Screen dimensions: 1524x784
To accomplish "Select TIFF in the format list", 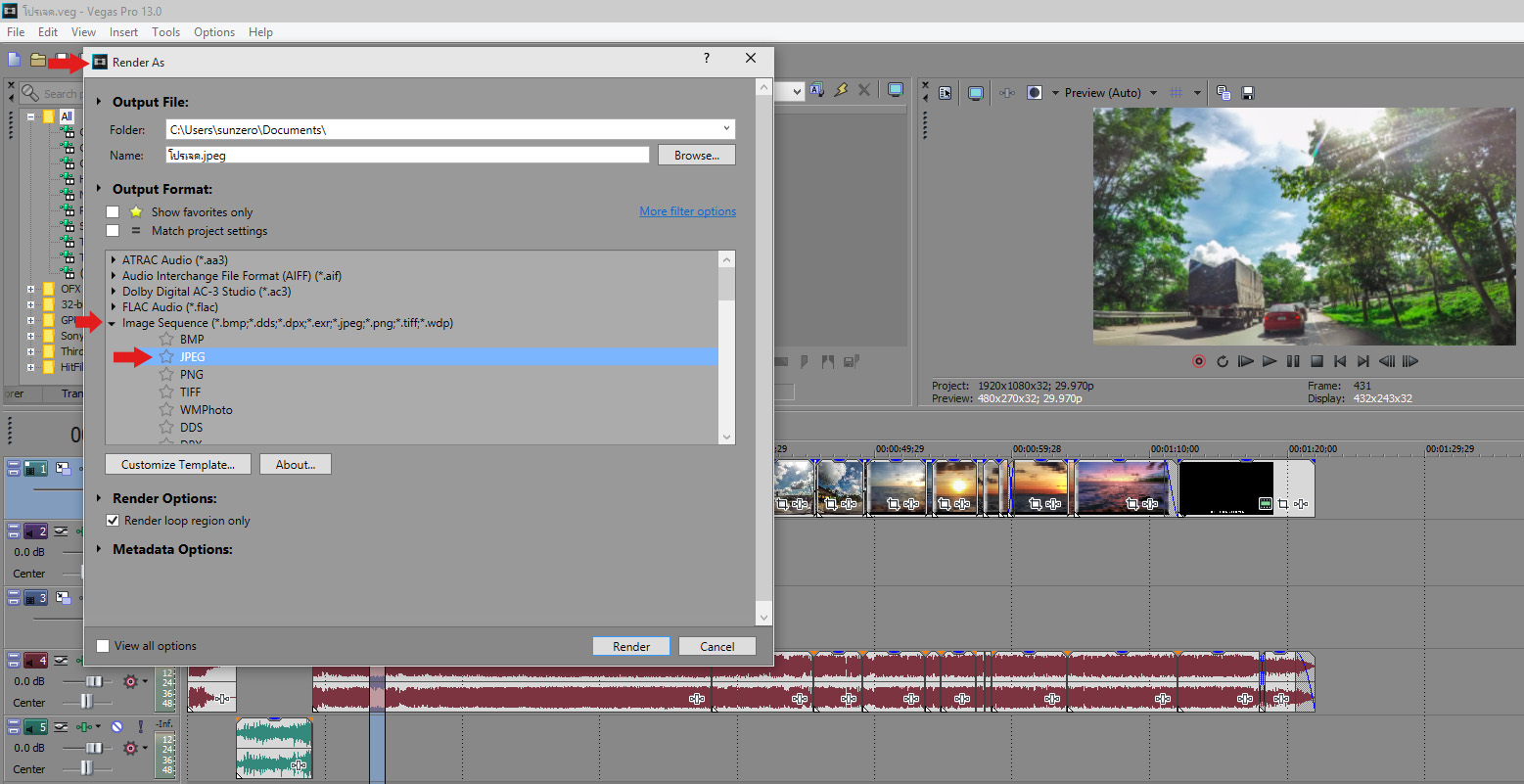I will pos(190,392).
